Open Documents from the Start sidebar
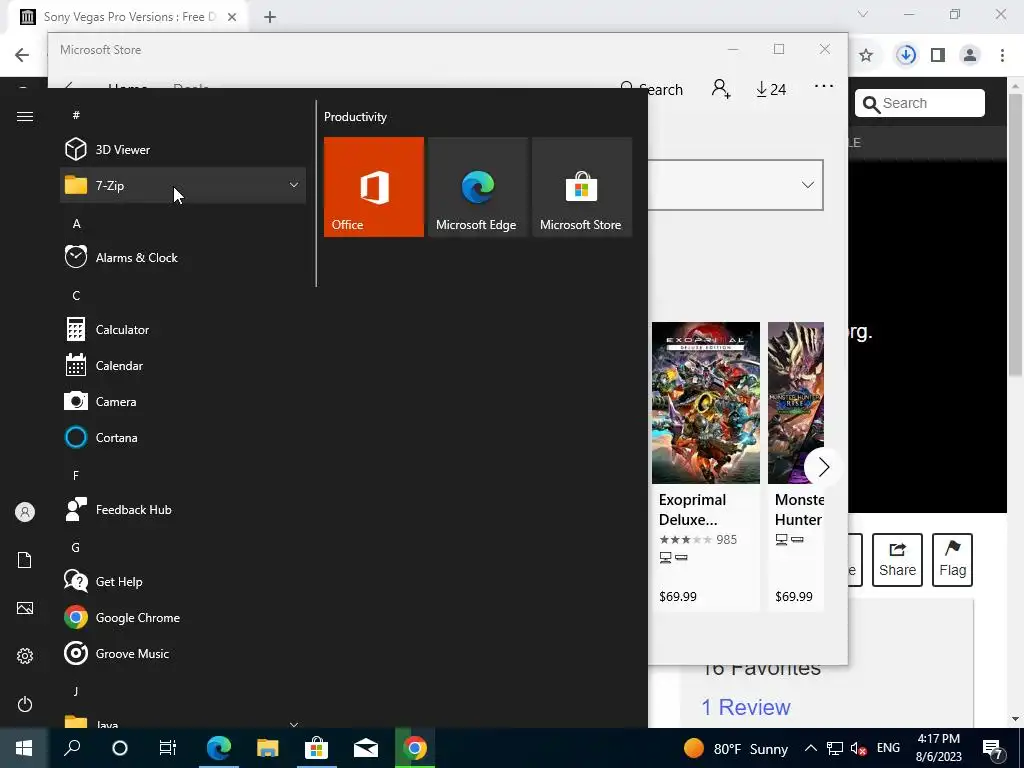 [x=25, y=560]
